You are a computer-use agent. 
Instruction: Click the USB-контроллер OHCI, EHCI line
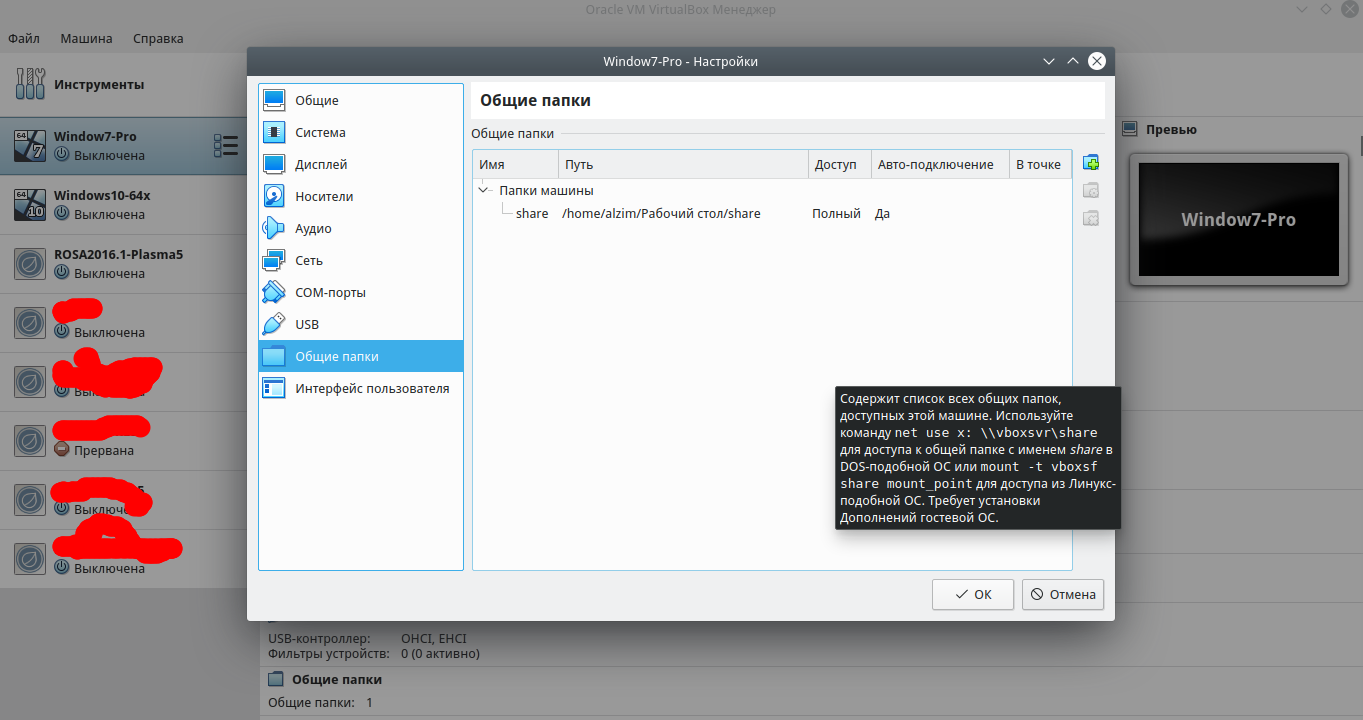point(367,638)
